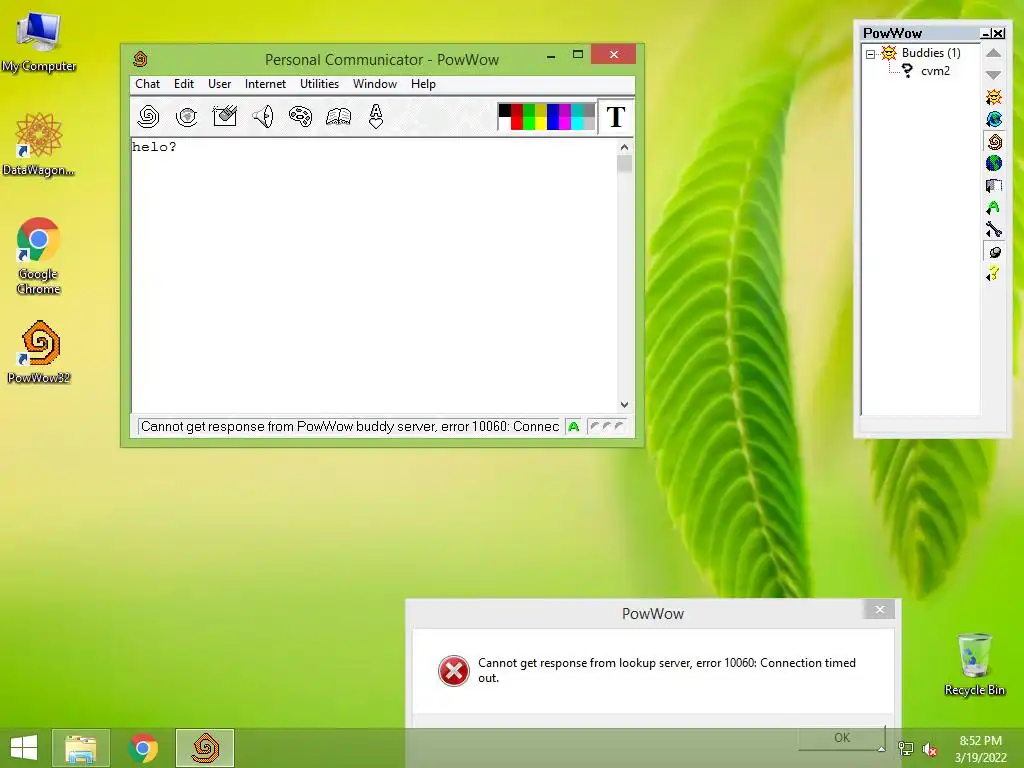The image size is (1024, 768).
Task: Select the DataWagon desktop shortcut
Action: (39, 144)
